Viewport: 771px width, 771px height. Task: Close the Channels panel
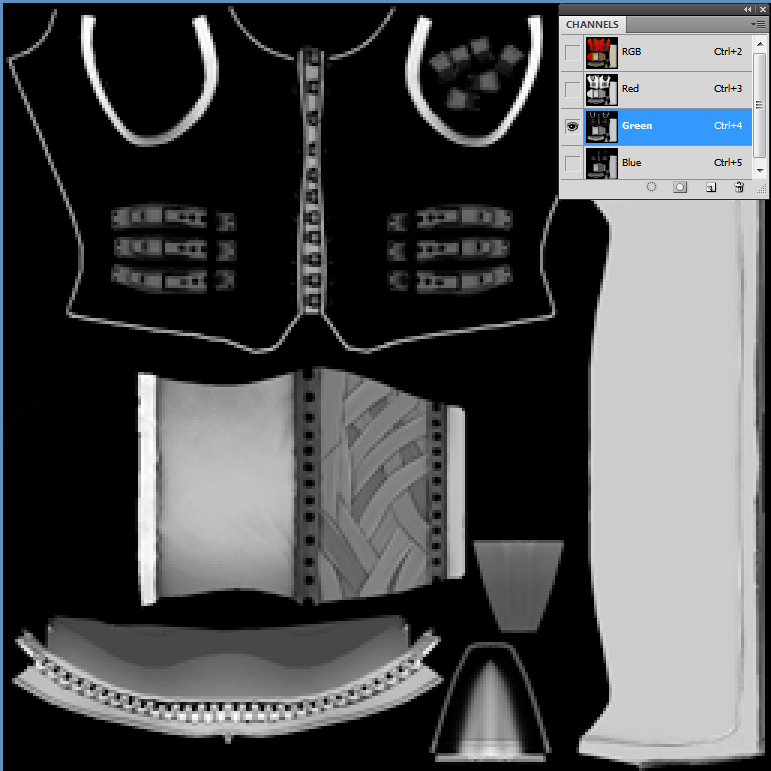[762, 9]
